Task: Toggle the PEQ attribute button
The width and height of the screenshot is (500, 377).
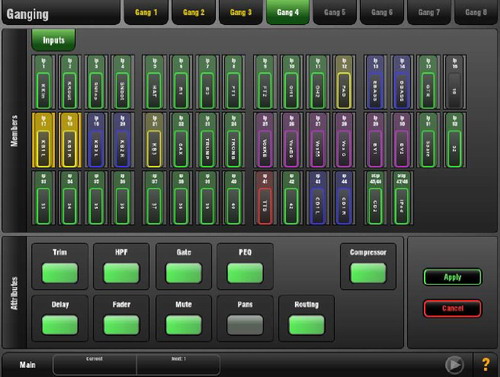Action: coord(245,273)
